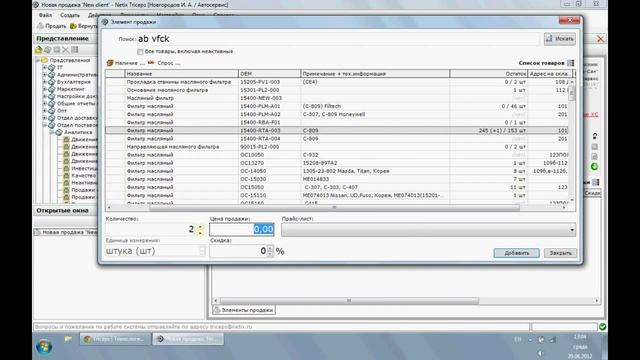Select the row with OEM OC15050
The image size is (640, 360).
pos(337,187)
